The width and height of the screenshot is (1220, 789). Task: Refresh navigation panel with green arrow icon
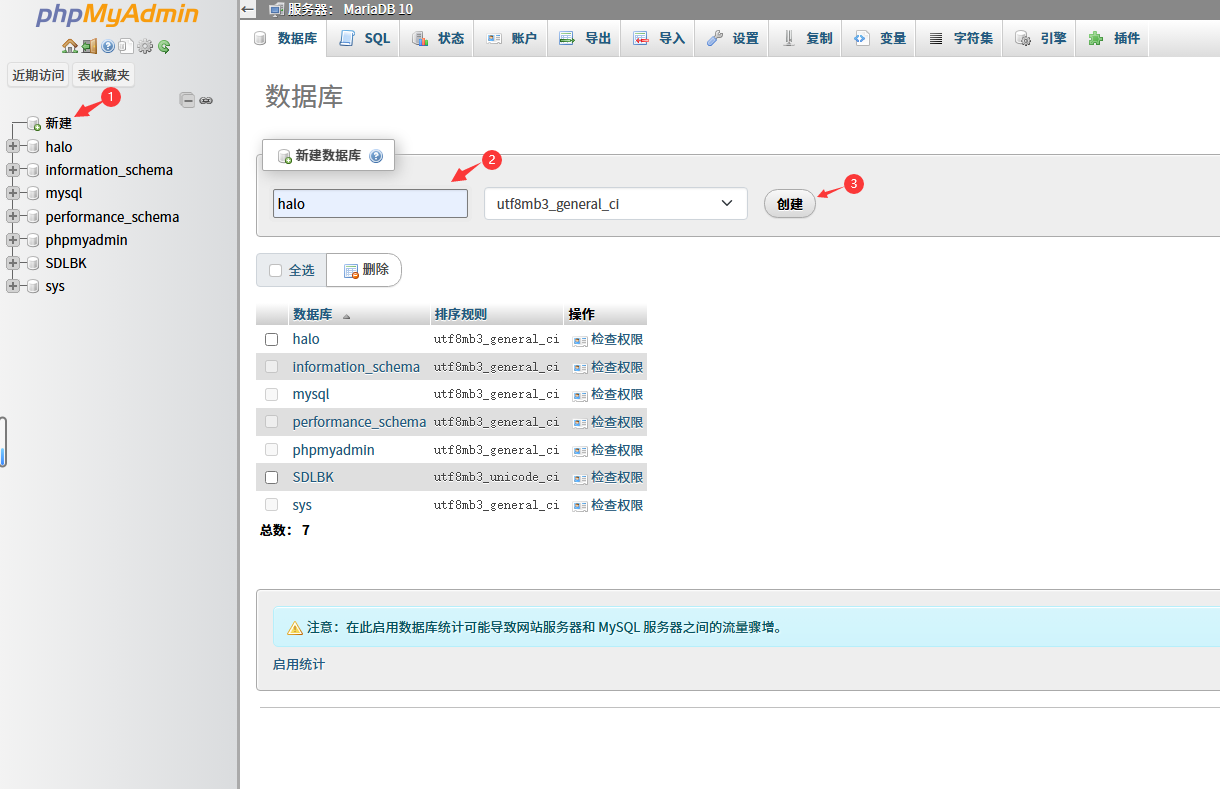click(x=163, y=46)
